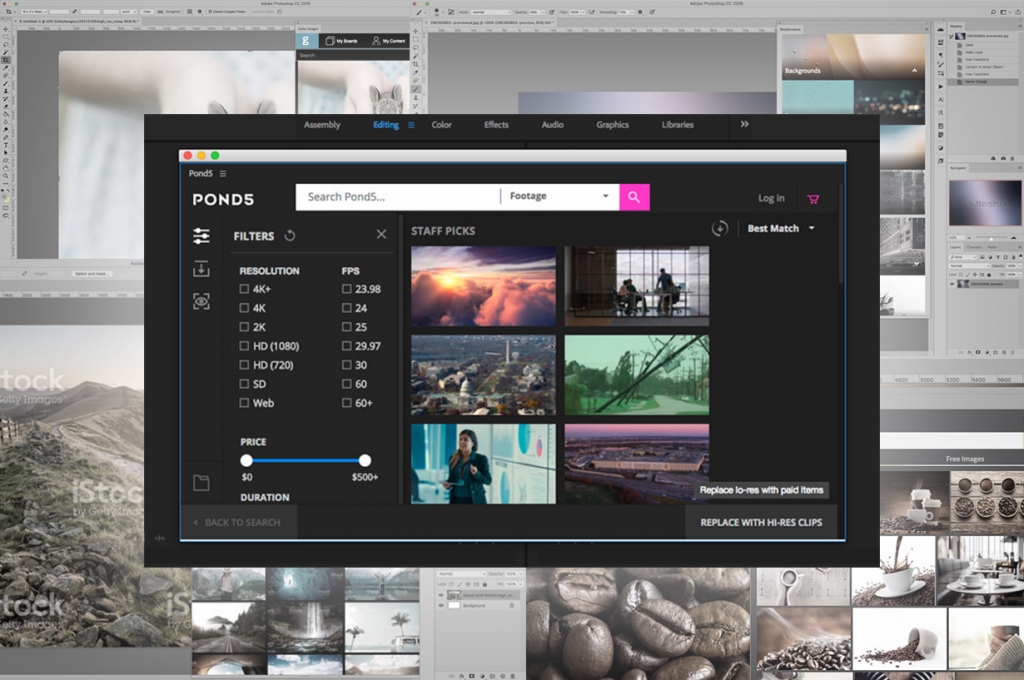Open the cloudy sunset clip thumbnail in Staff Picks
This screenshot has width=1024, height=680.
click(483, 286)
